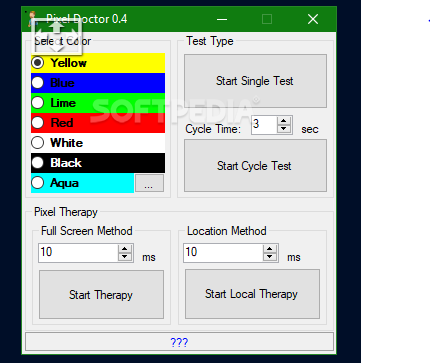The height and width of the screenshot is (363, 430).
Task: Click Start Cycle Test button
Action: pyautogui.click(x=255, y=165)
